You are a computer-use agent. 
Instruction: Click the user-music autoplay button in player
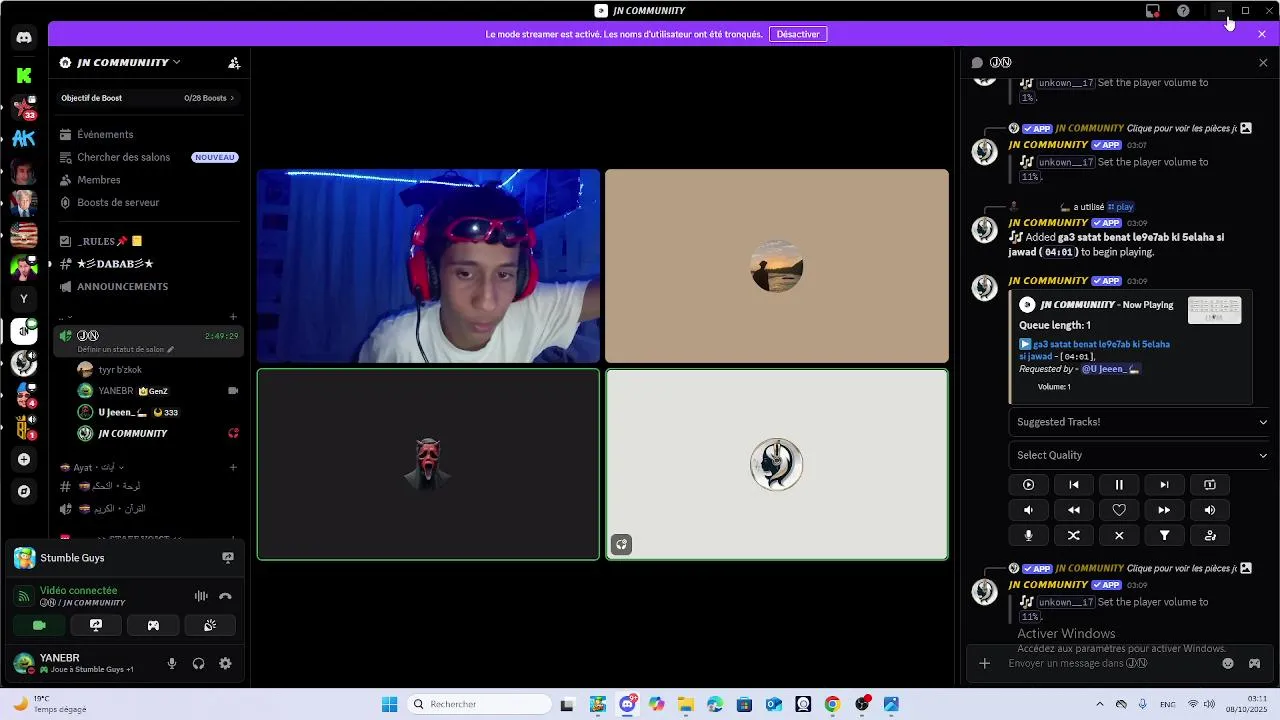(x=1210, y=536)
